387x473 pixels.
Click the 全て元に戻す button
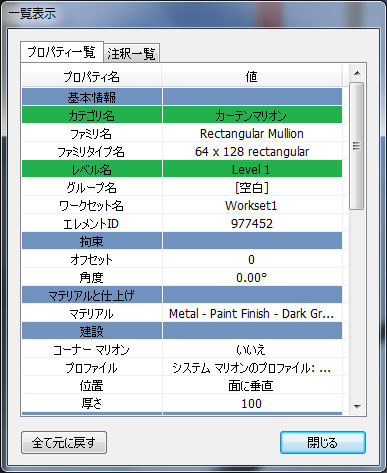pos(64,443)
